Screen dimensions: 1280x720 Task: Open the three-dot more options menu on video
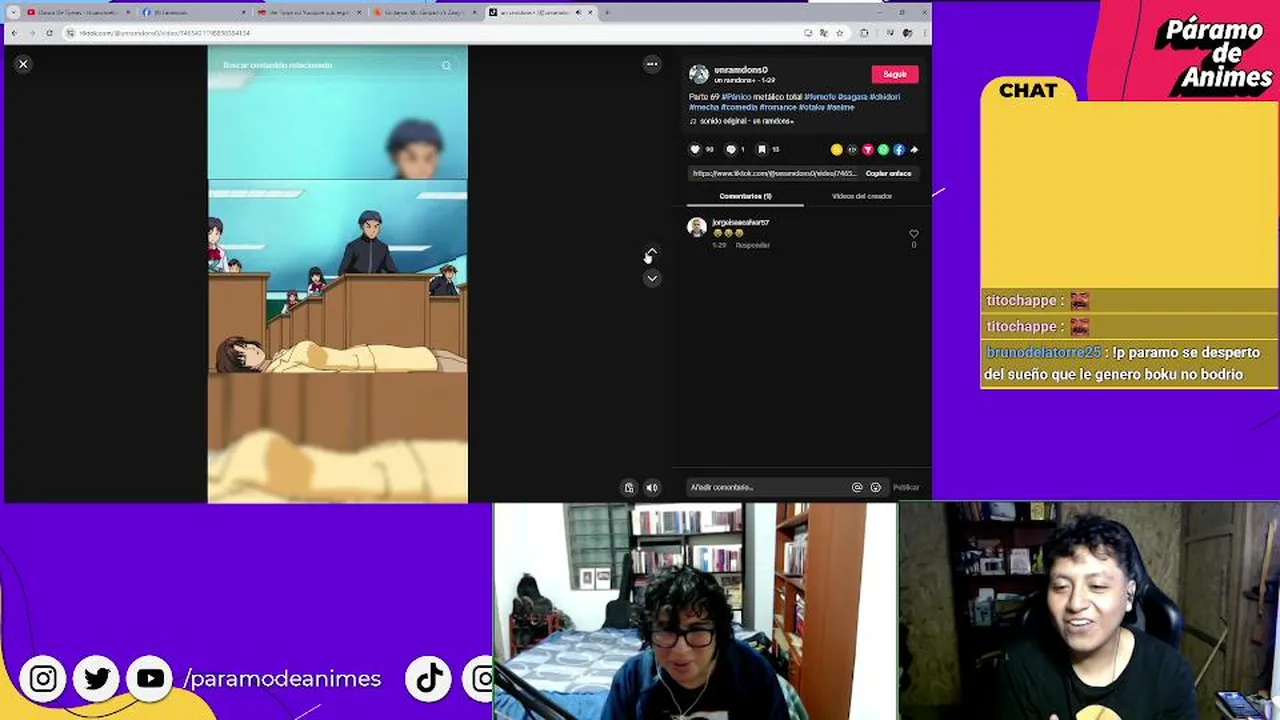point(652,64)
